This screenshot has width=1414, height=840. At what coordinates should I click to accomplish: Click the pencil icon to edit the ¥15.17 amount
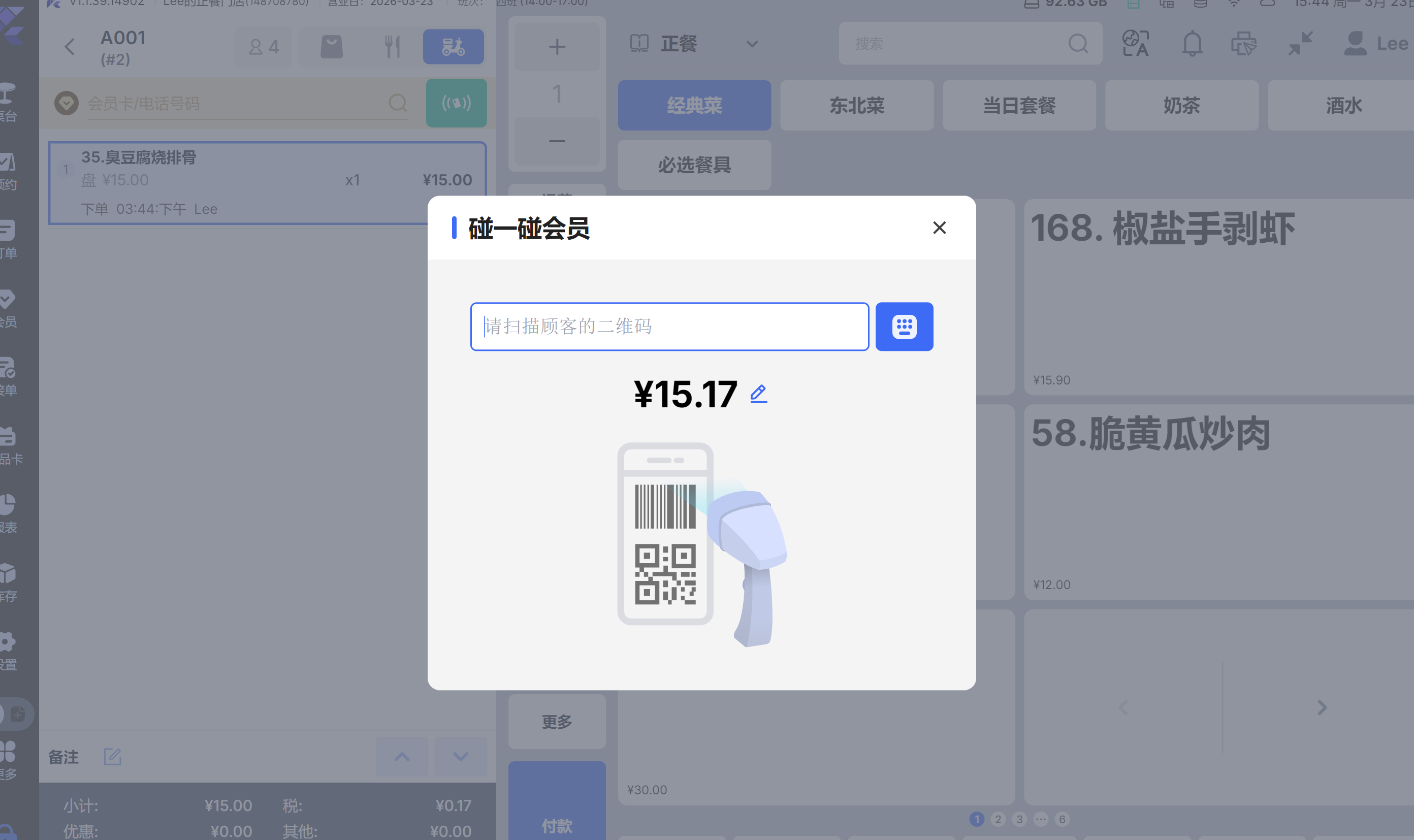758,394
